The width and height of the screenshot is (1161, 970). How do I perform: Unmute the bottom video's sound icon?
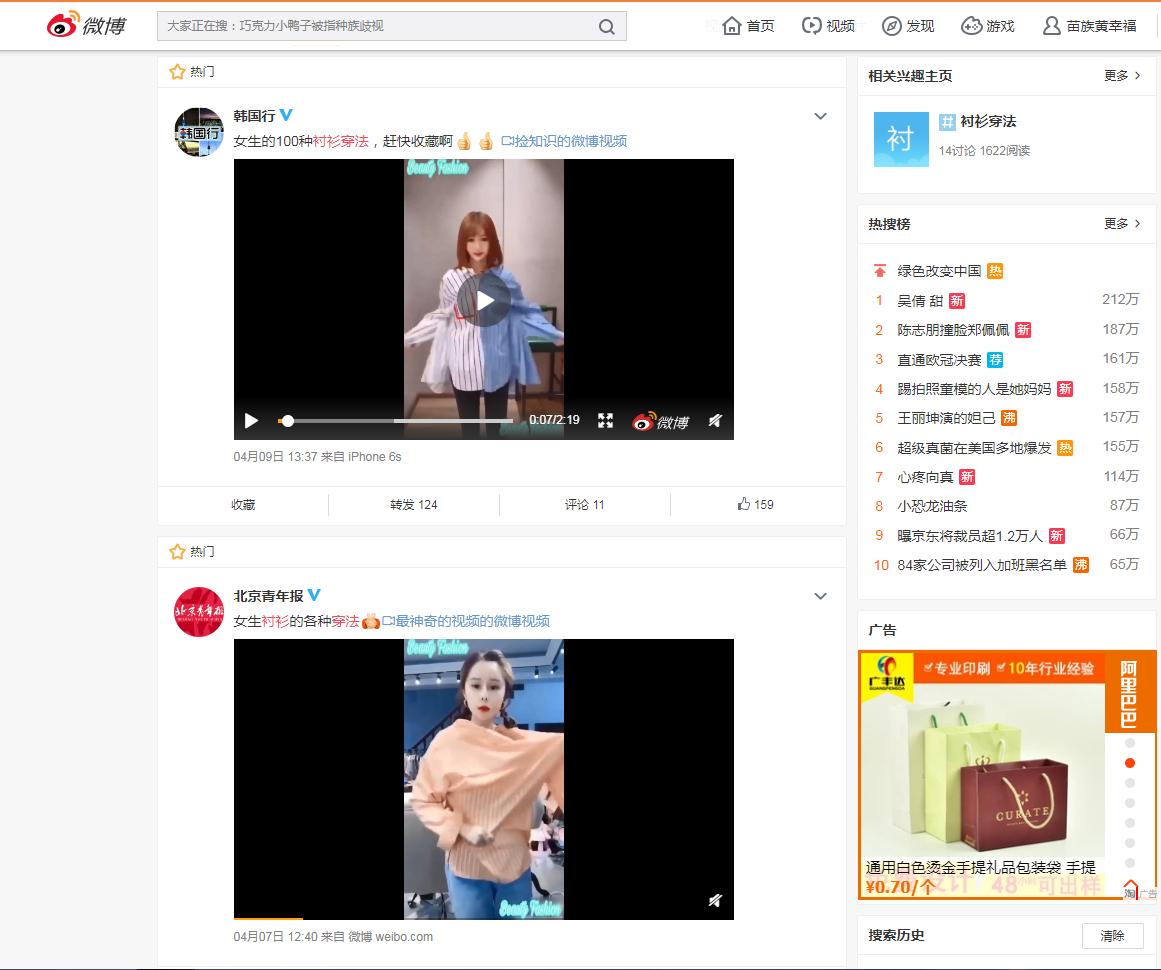(x=714, y=901)
